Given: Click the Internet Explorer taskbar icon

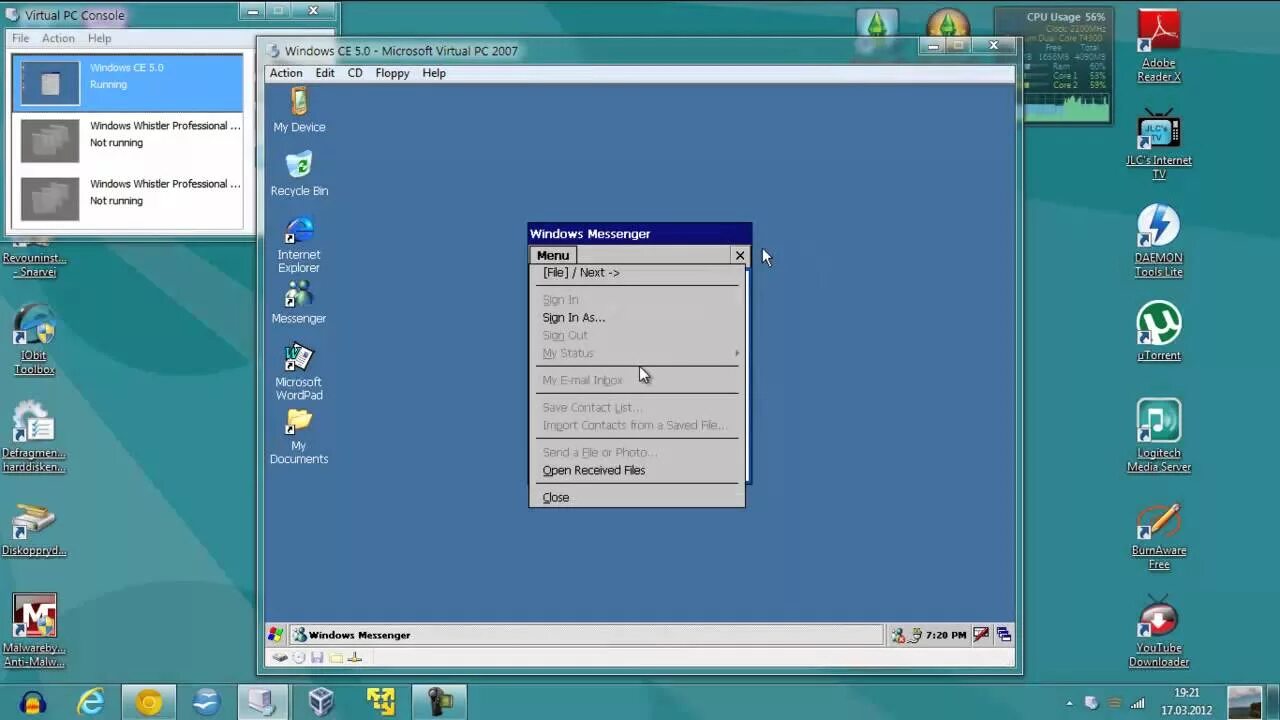Looking at the screenshot, I should click(x=91, y=703).
